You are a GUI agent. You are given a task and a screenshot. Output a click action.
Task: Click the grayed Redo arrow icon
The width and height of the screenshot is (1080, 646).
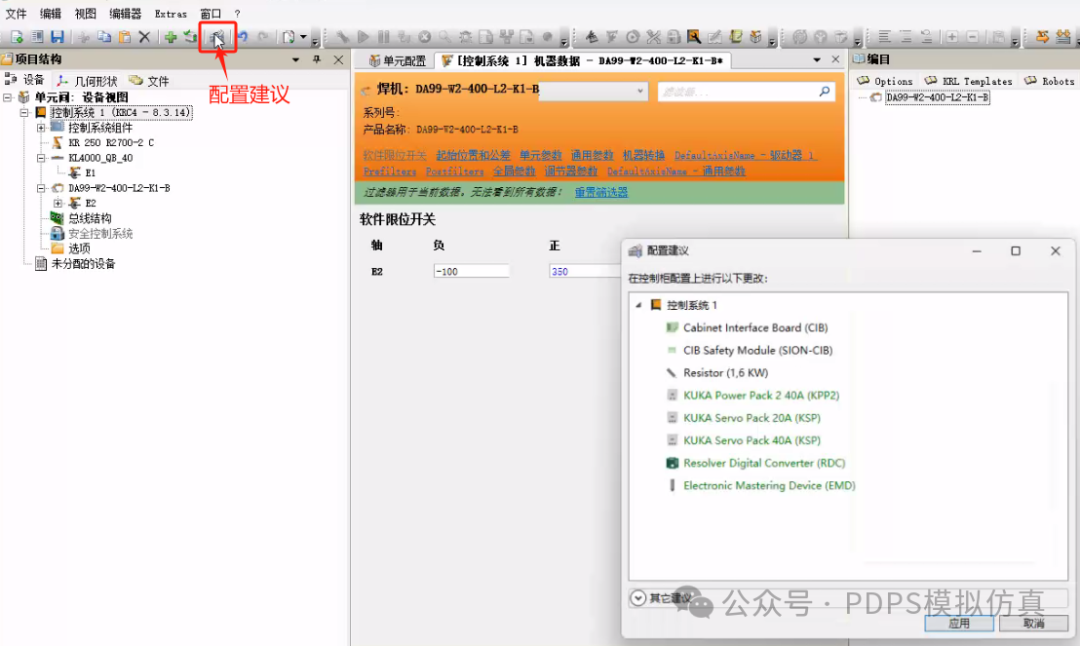point(263,37)
